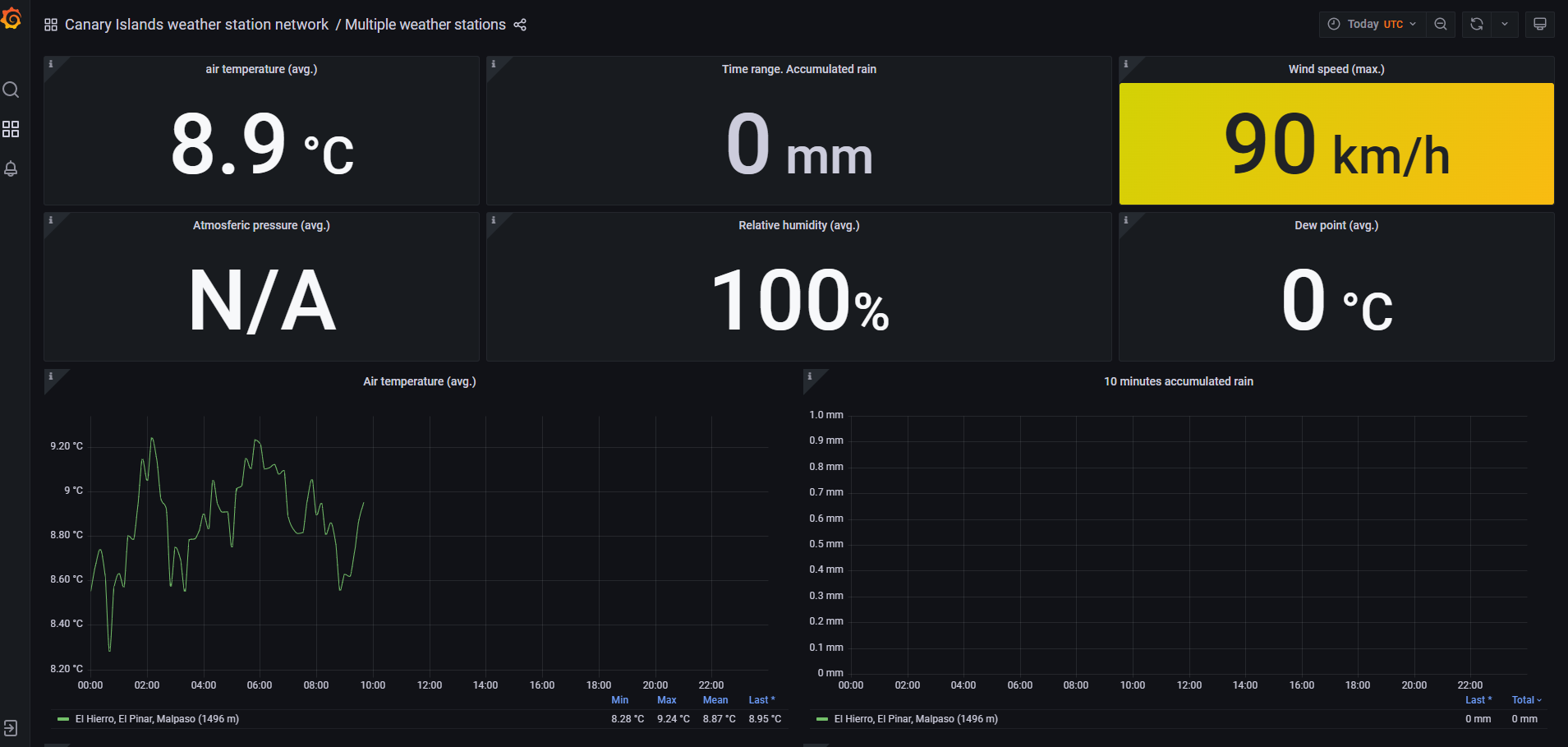Viewport: 1568px width, 747px height.
Task: Click the 90 km/h wind speed value
Action: click(1336, 145)
